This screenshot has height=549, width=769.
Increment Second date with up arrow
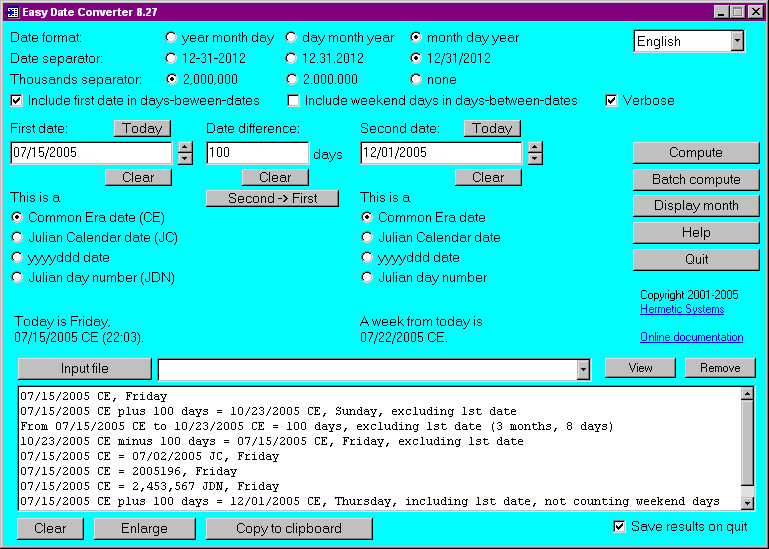(535, 147)
